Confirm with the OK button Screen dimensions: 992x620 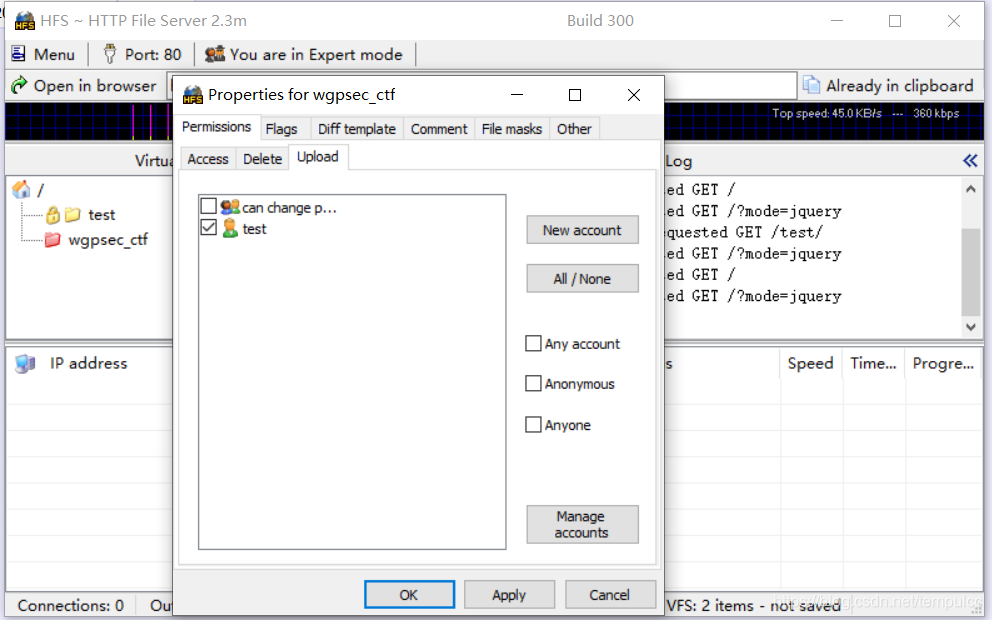pyautogui.click(x=409, y=595)
